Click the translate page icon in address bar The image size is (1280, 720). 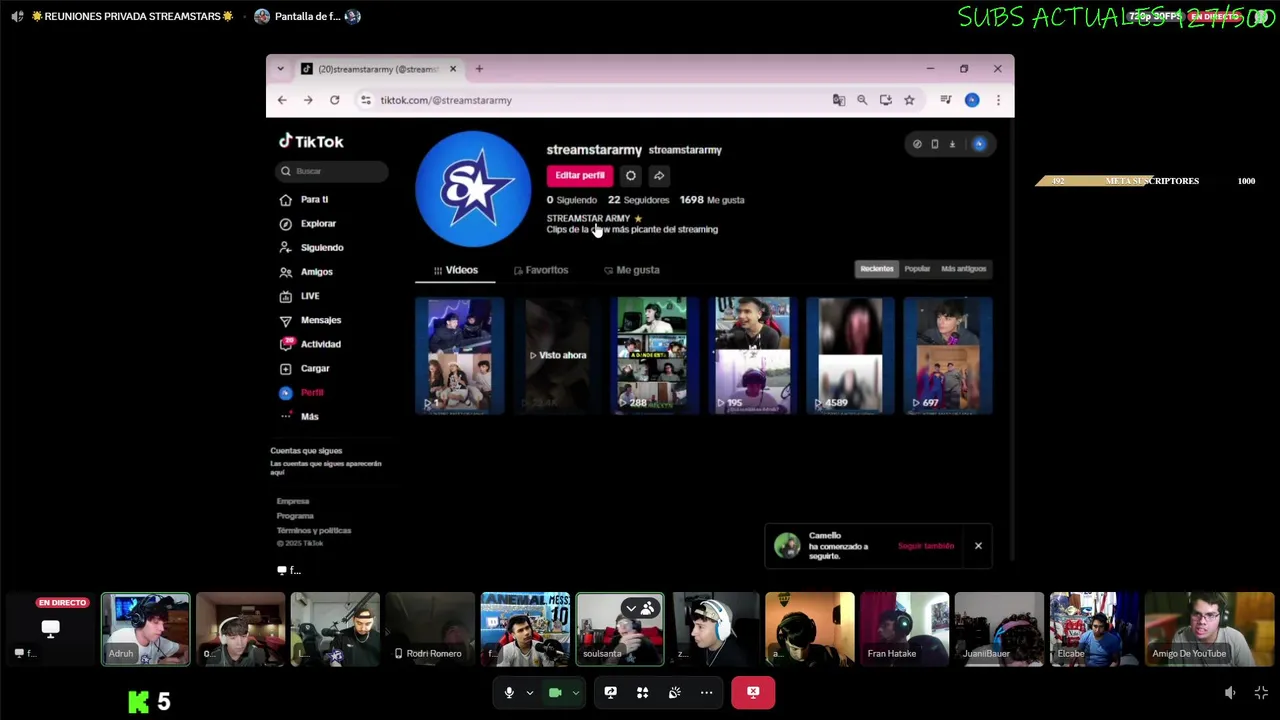click(839, 100)
